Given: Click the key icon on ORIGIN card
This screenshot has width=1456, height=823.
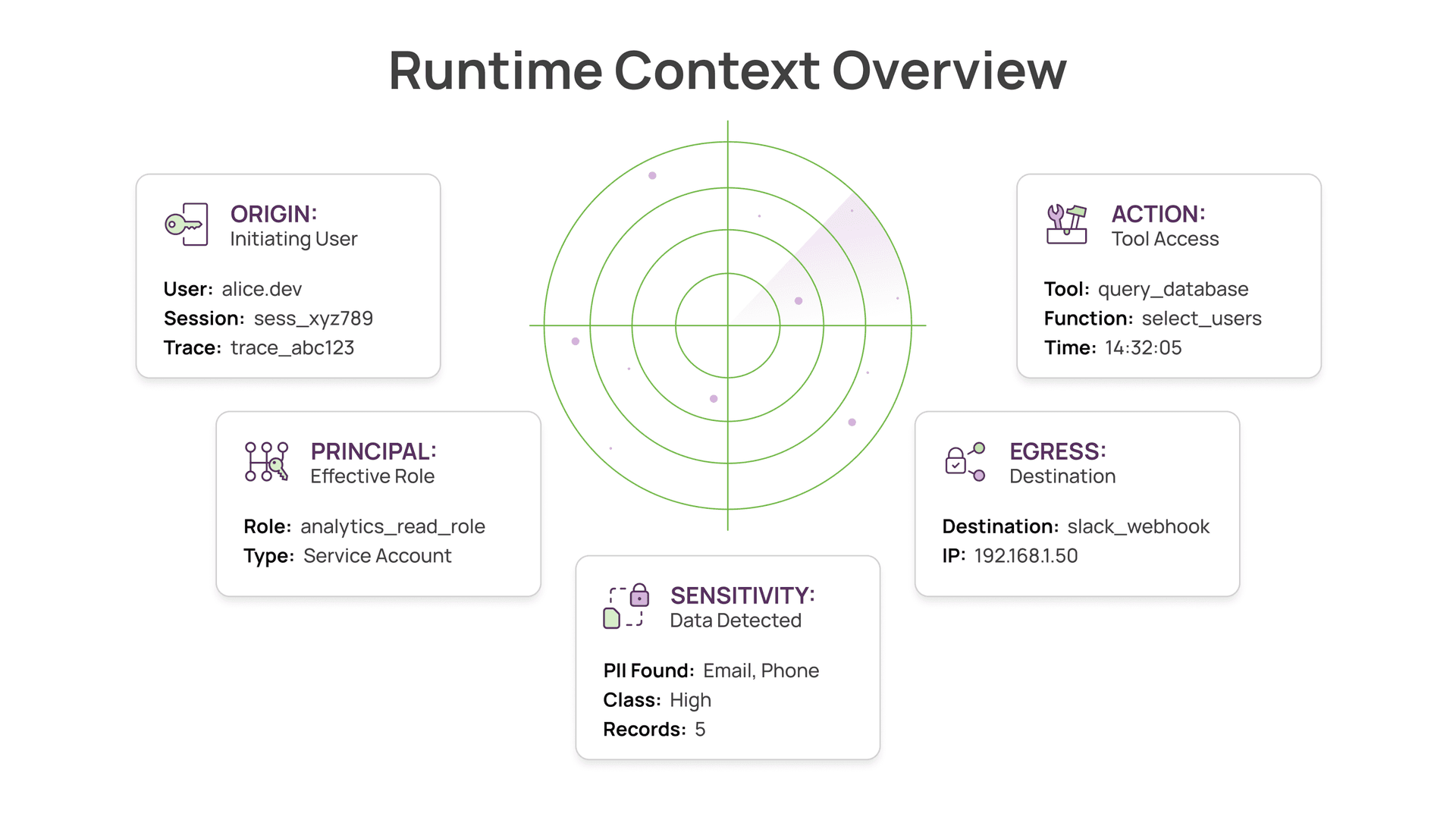Looking at the screenshot, I should tap(187, 225).
